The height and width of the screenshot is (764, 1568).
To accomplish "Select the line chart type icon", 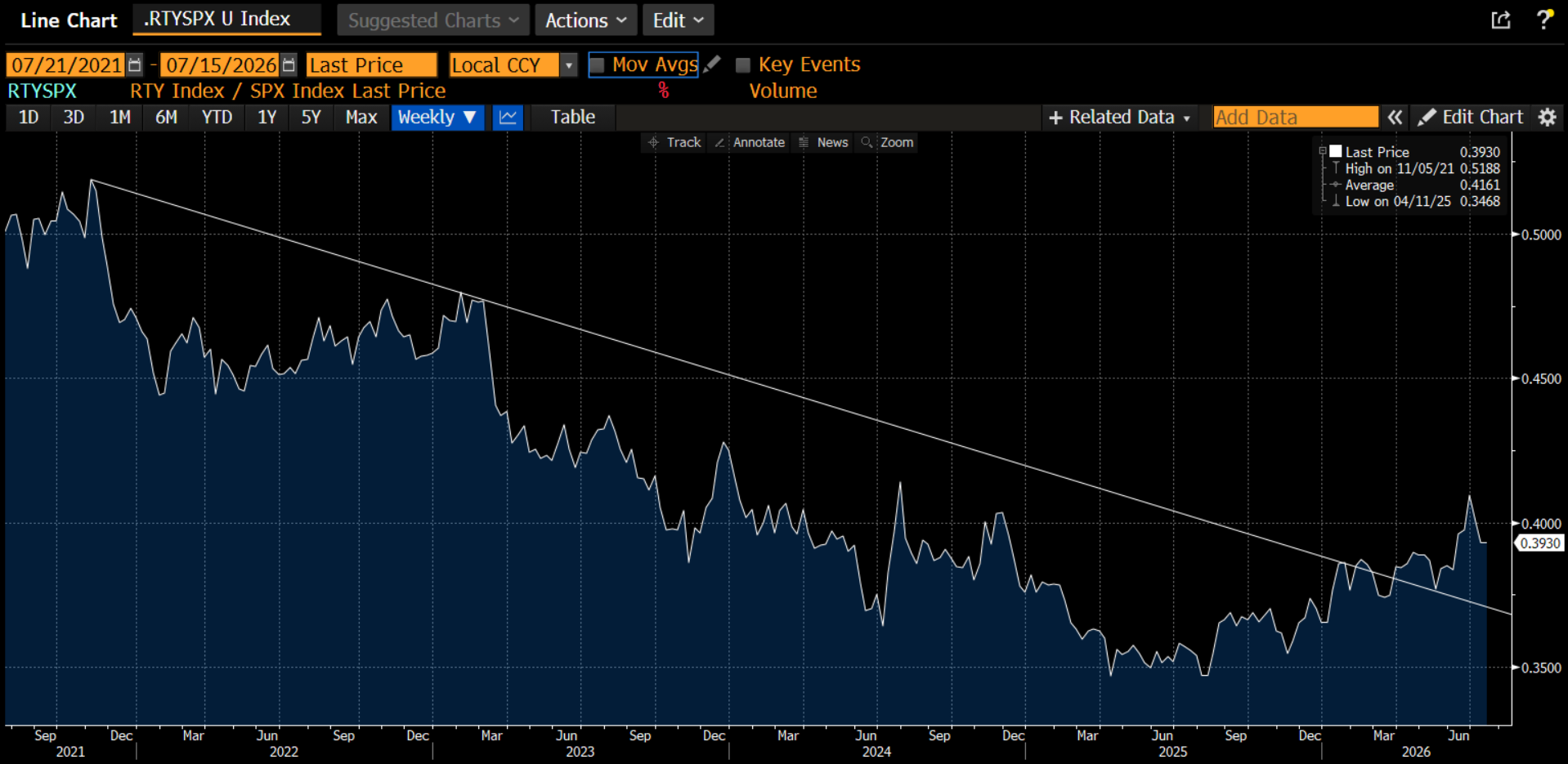I will point(508,117).
